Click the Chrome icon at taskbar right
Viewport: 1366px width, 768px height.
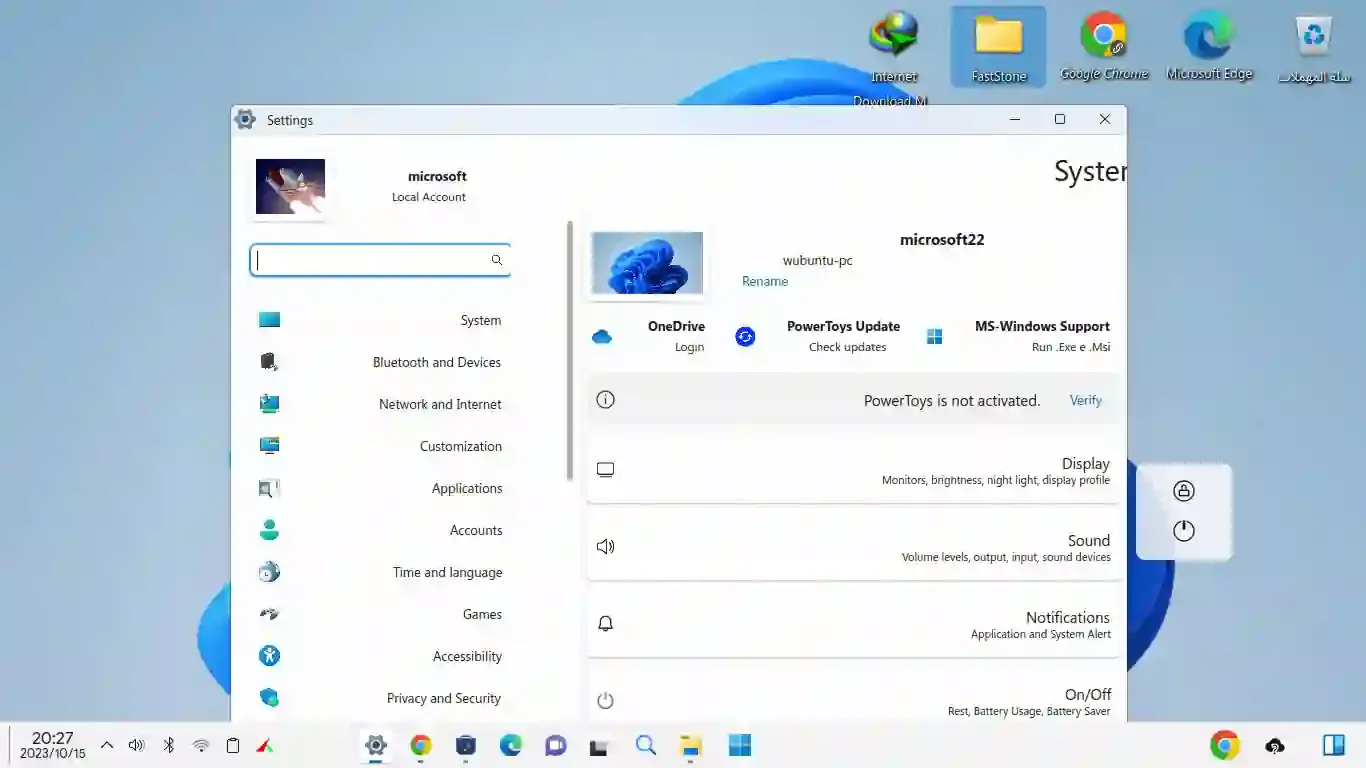(x=1224, y=745)
